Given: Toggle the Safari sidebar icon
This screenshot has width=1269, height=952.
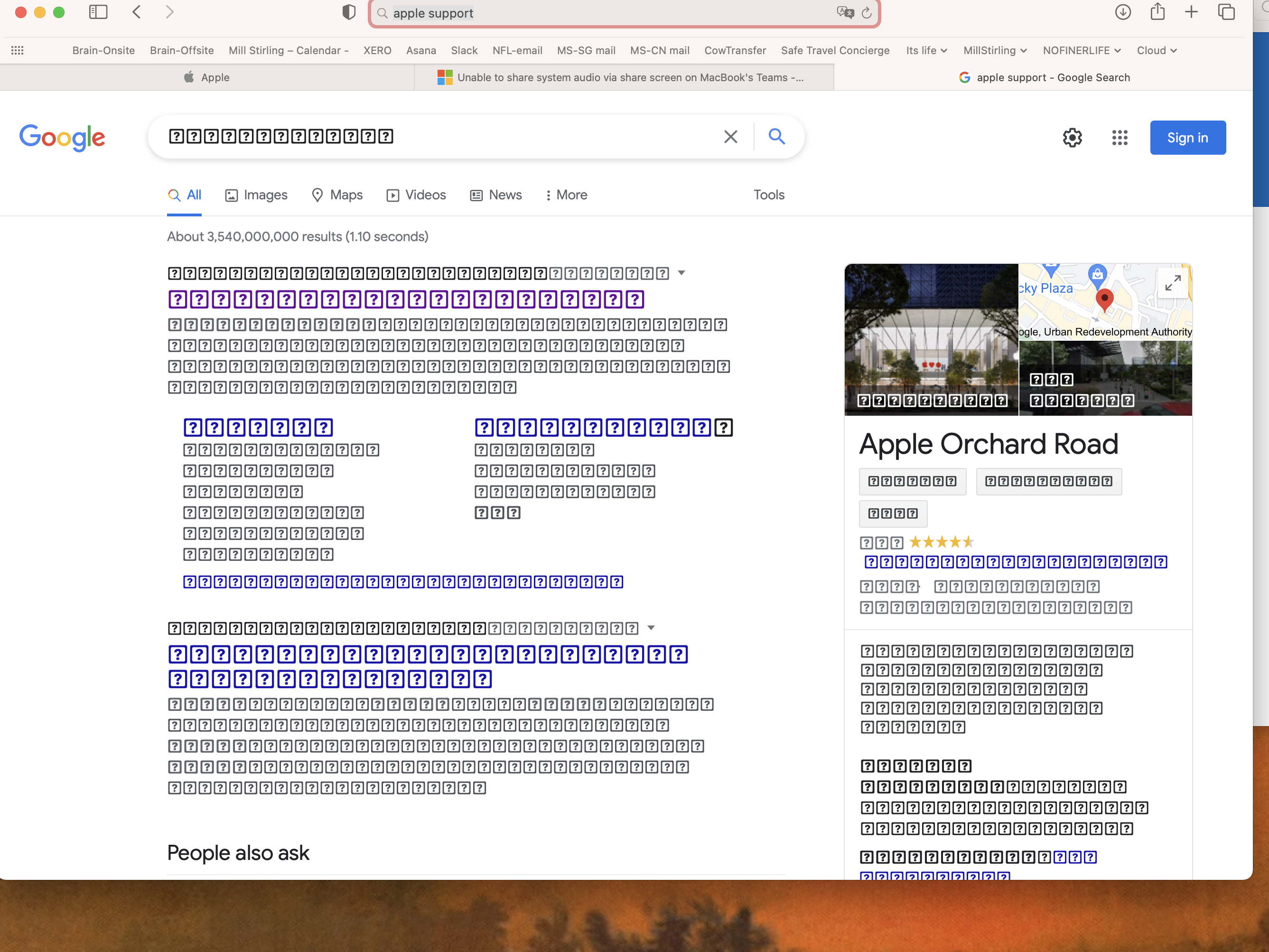Looking at the screenshot, I should pos(98,12).
